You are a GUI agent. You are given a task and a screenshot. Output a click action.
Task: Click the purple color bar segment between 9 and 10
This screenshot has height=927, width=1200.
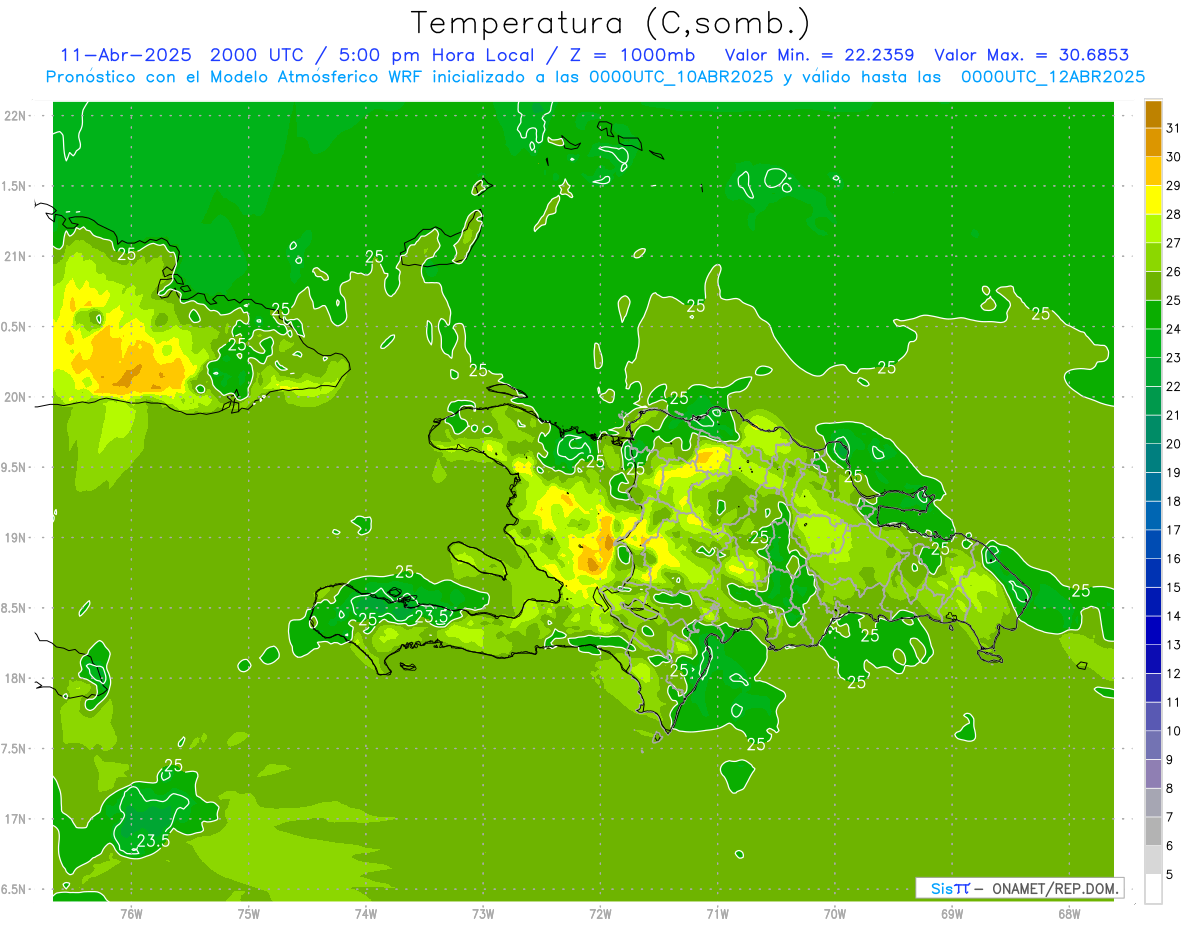coord(1153,745)
